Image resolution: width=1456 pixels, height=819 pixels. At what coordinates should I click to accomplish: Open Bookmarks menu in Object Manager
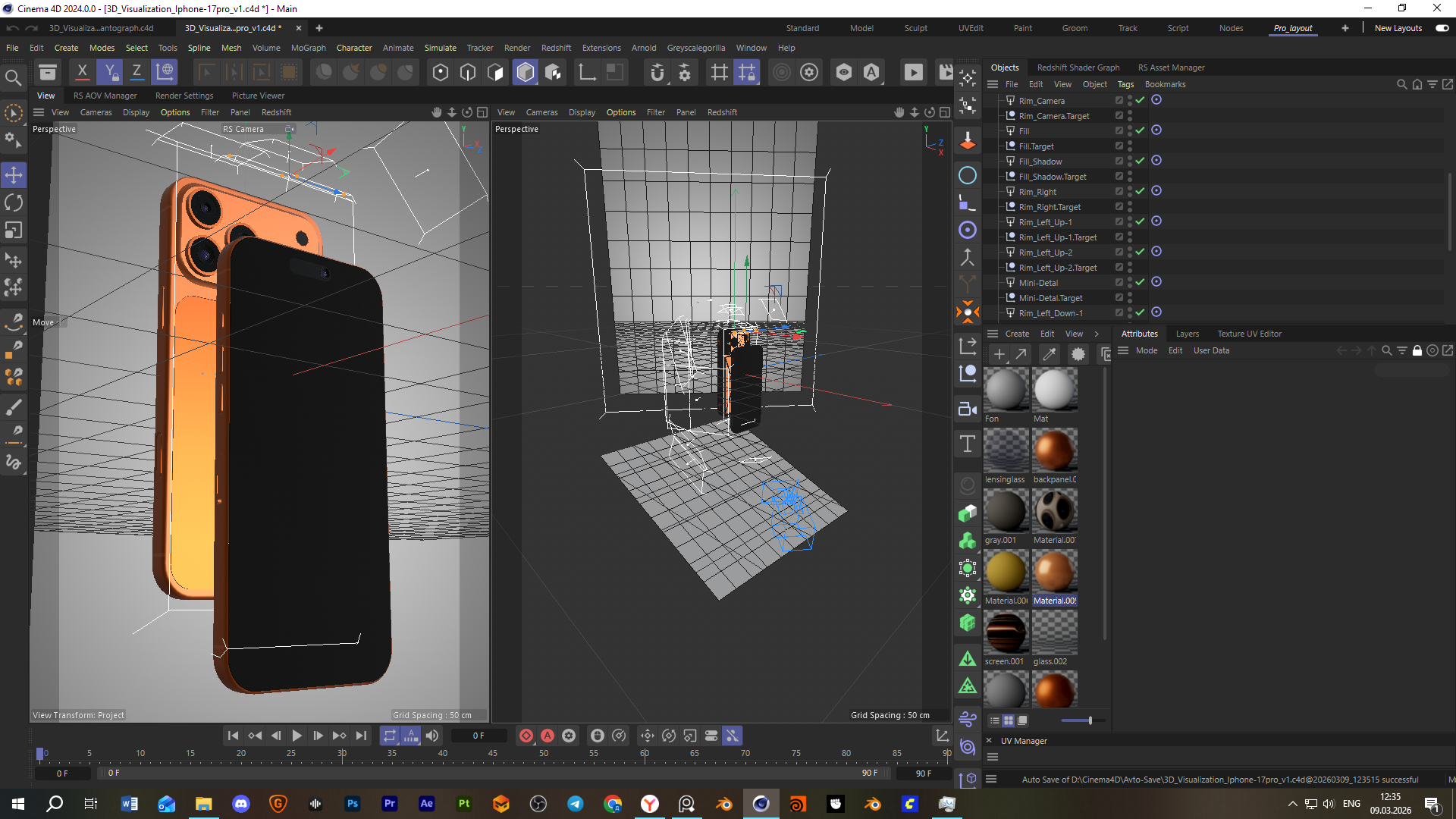[x=1165, y=84]
